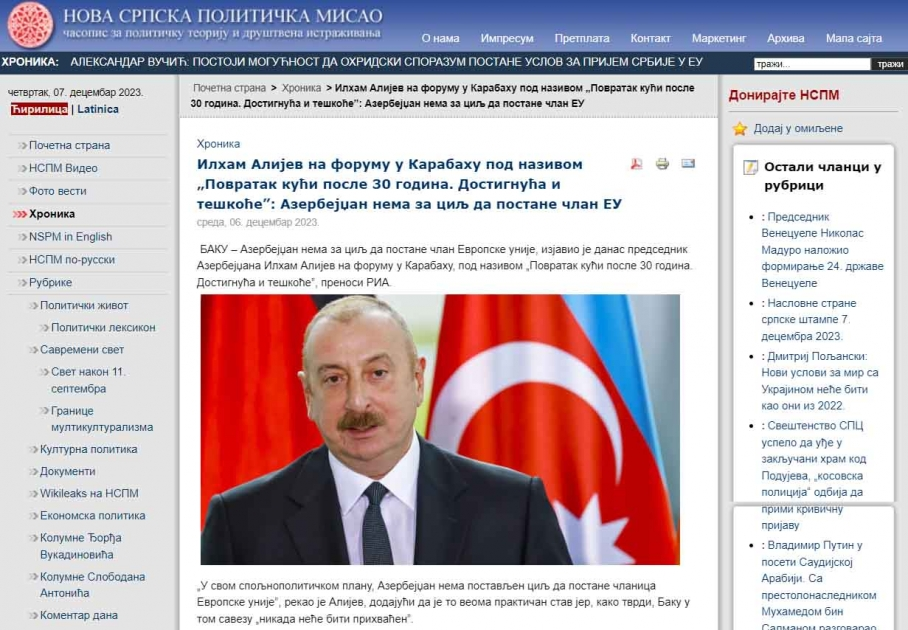Open Свештенство СПЦ article link
This screenshot has height=630, width=908.
(x=814, y=475)
